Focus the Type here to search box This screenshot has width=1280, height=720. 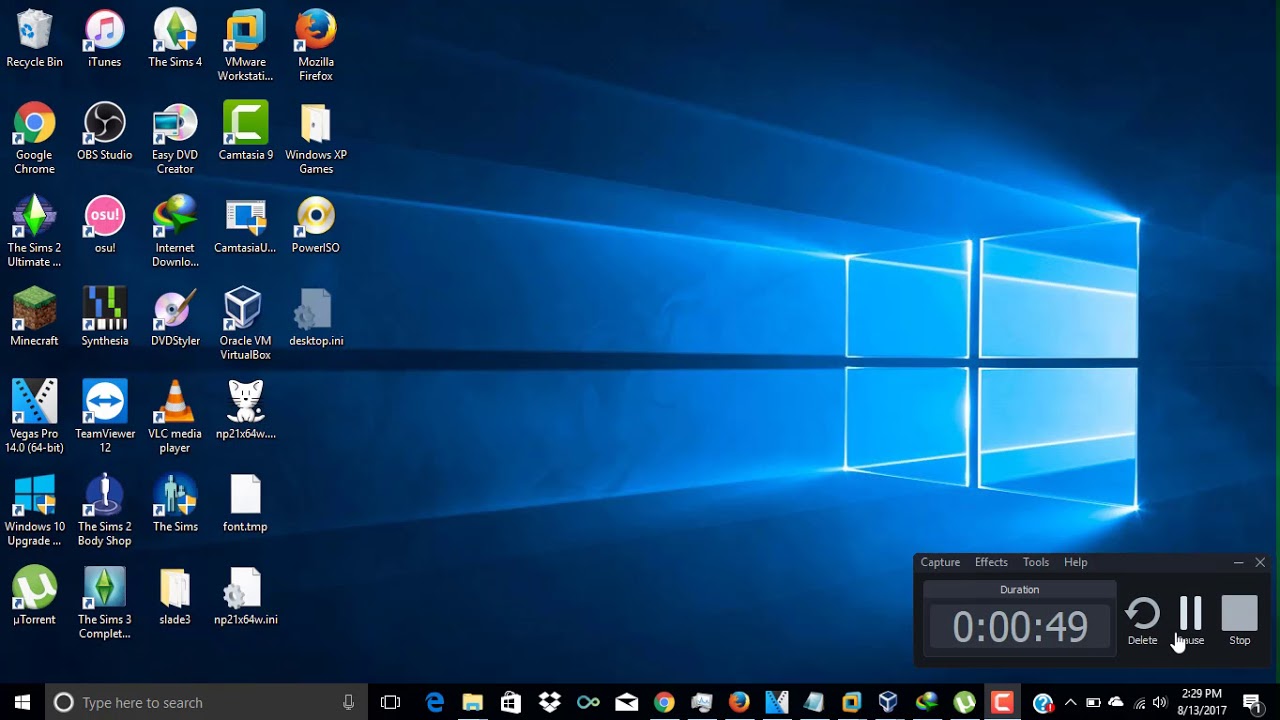[x=205, y=702]
